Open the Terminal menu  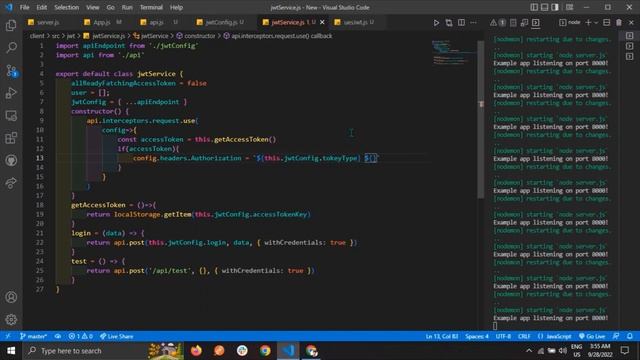[x=151, y=7]
